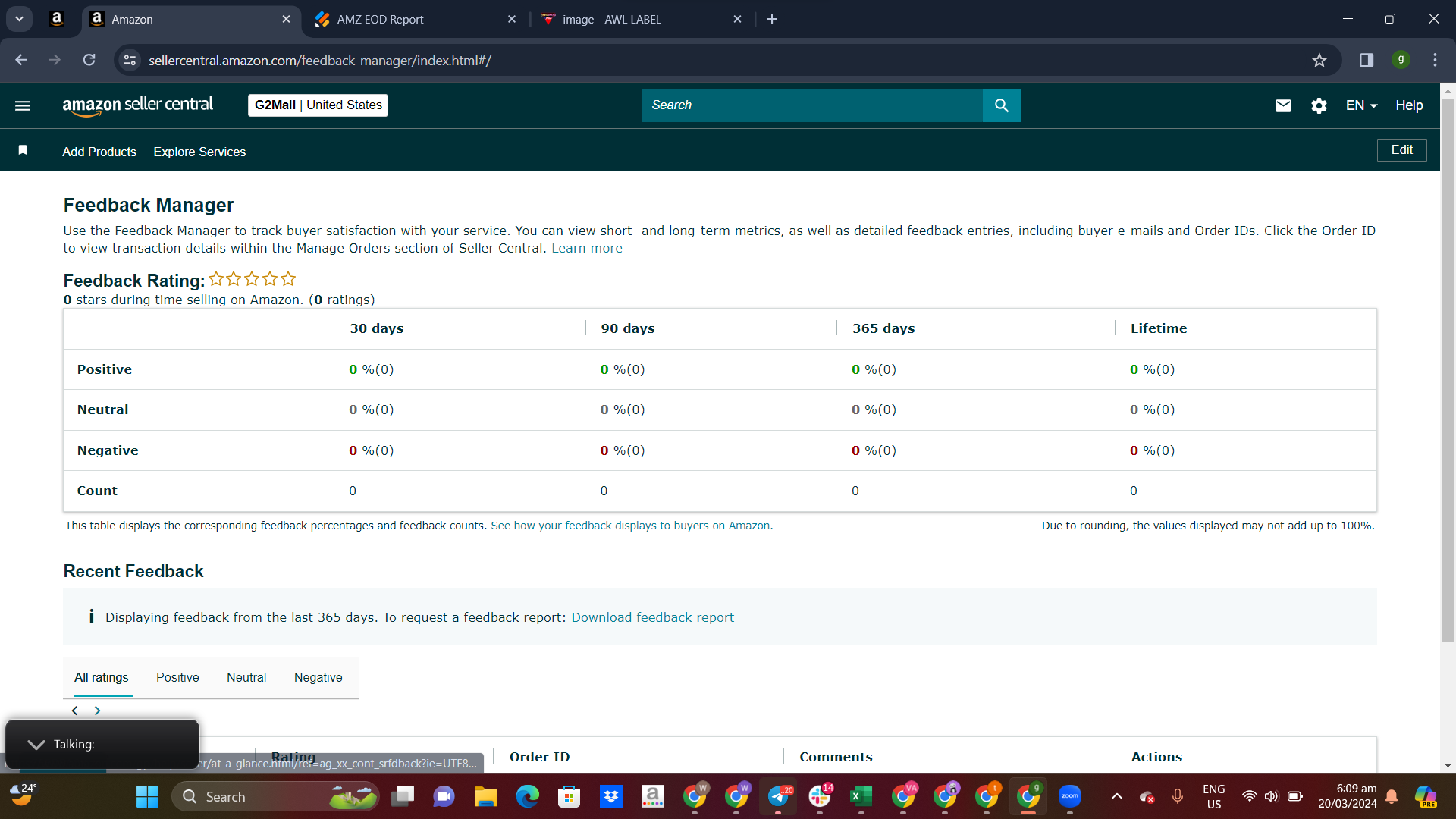
Task: Open Slack from the taskbar
Action: tap(820, 796)
